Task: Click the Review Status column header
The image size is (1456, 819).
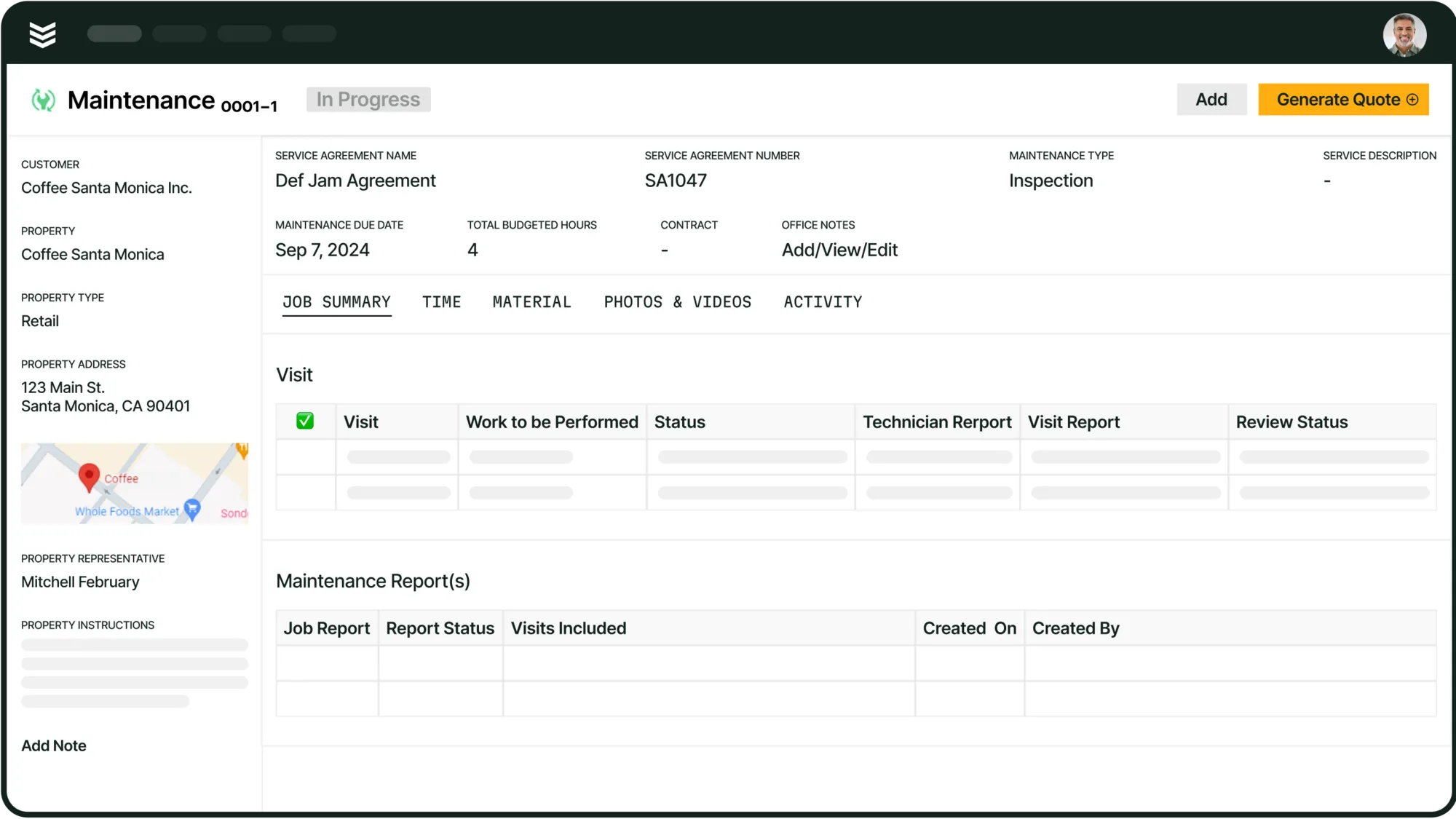Action: pyautogui.click(x=1291, y=422)
